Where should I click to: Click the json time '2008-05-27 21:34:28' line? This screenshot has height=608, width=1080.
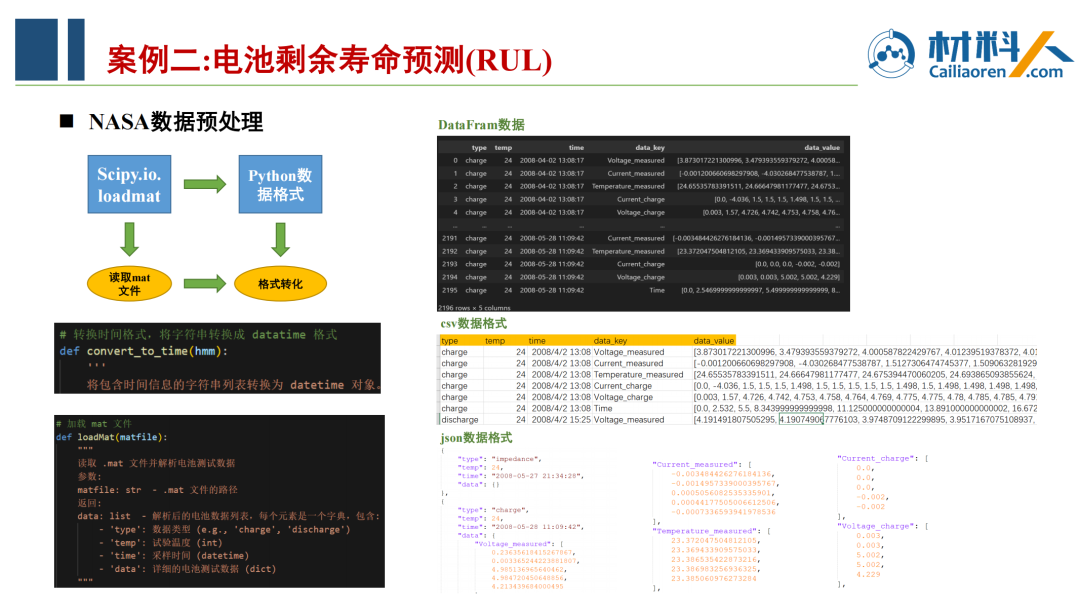click(521, 476)
